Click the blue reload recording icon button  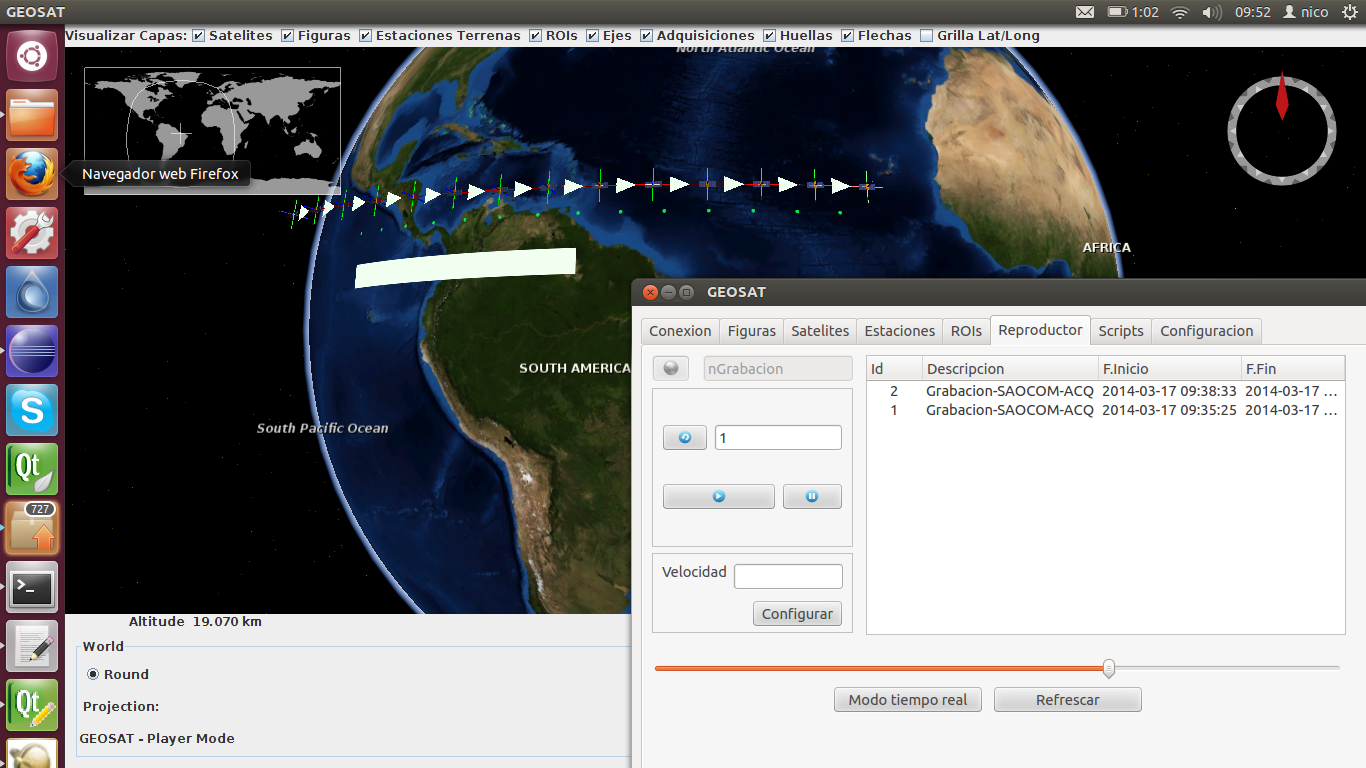tap(685, 438)
